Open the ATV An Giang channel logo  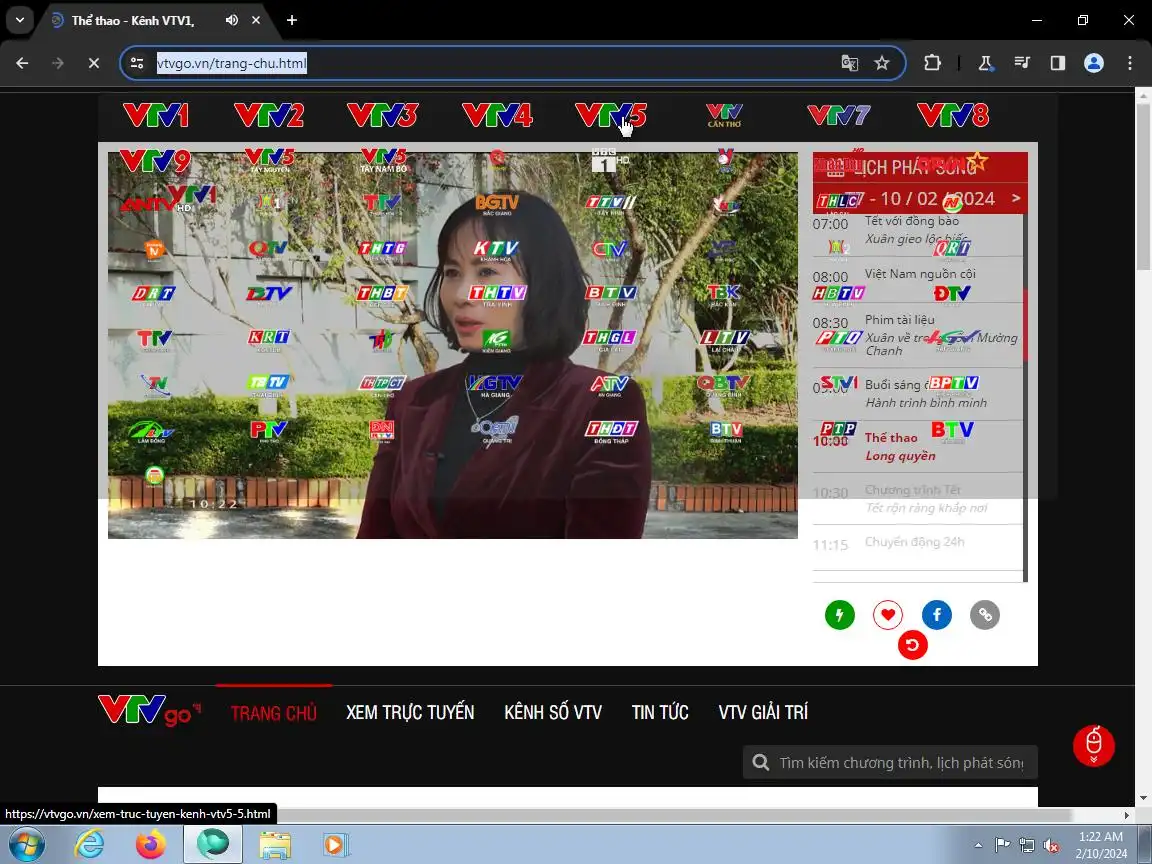pos(610,385)
